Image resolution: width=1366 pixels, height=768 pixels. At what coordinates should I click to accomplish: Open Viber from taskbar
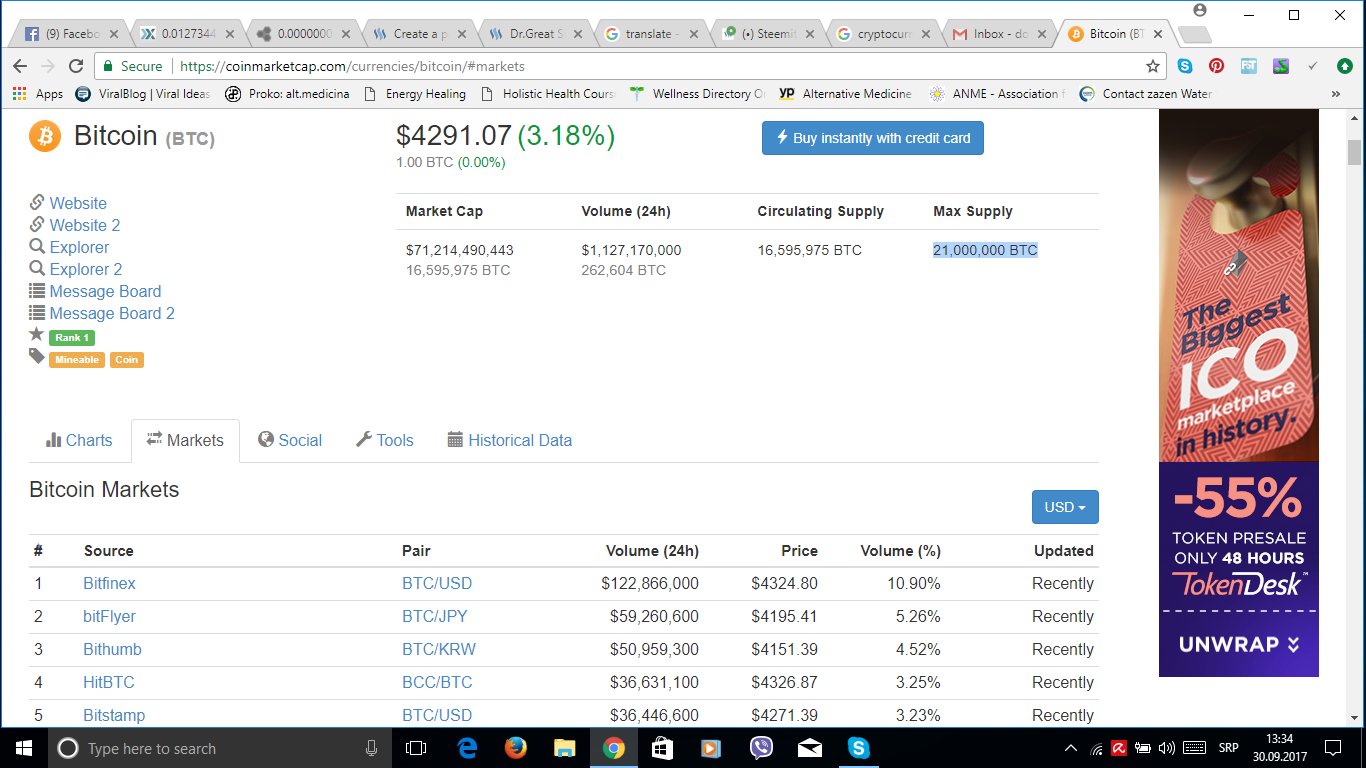tap(761, 748)
